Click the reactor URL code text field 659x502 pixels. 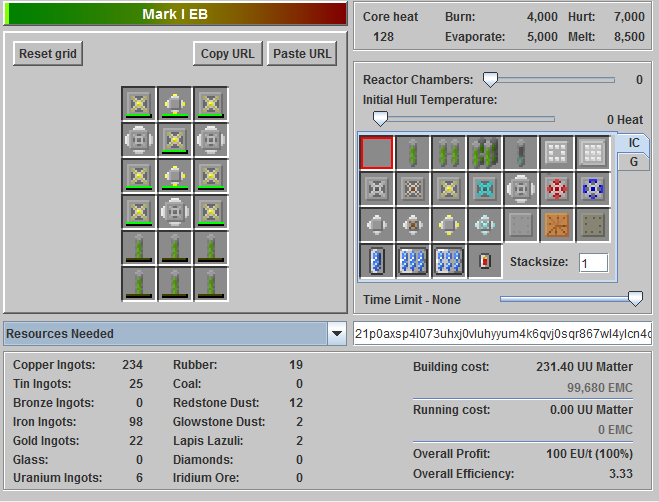click(x=503, y=333)
